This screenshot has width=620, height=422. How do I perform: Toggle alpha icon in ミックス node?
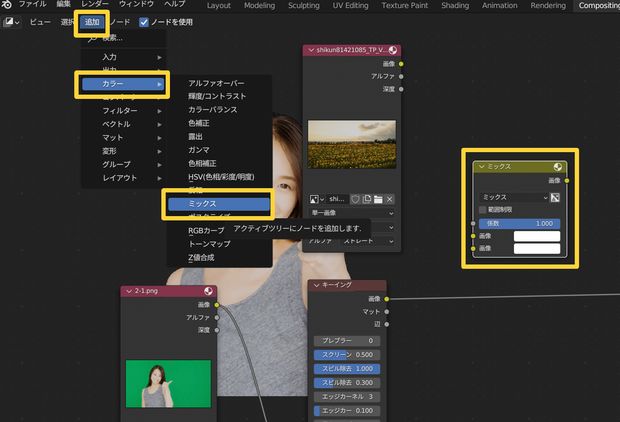[554, 198]
